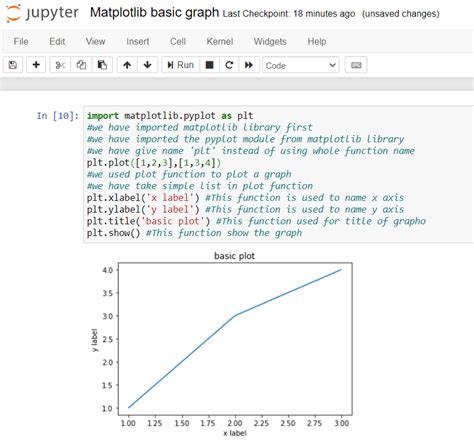This screenshot has width=474, height=443.
Task: Interrupt the kernel with stop icon
Action: click(209, 65)
